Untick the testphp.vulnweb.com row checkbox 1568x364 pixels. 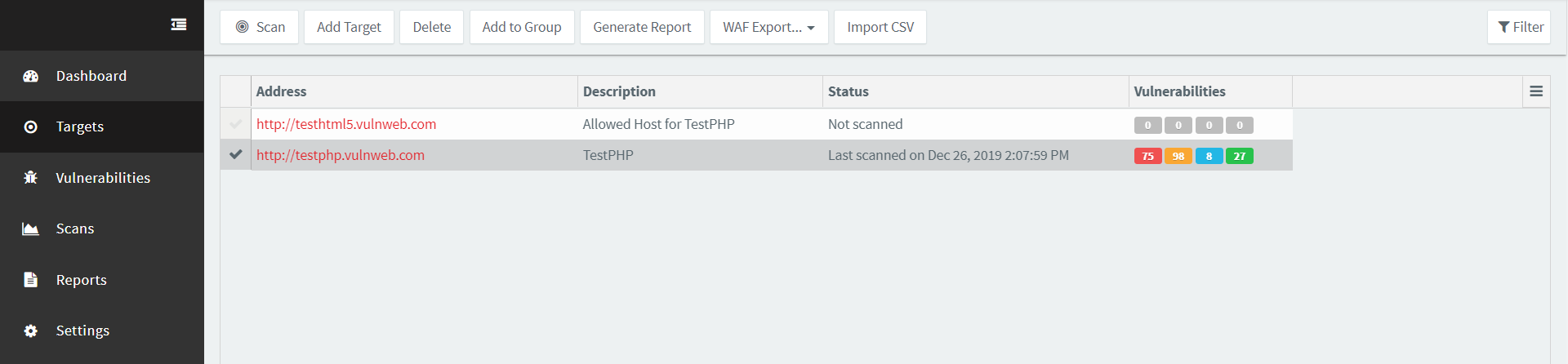point(236,154)
